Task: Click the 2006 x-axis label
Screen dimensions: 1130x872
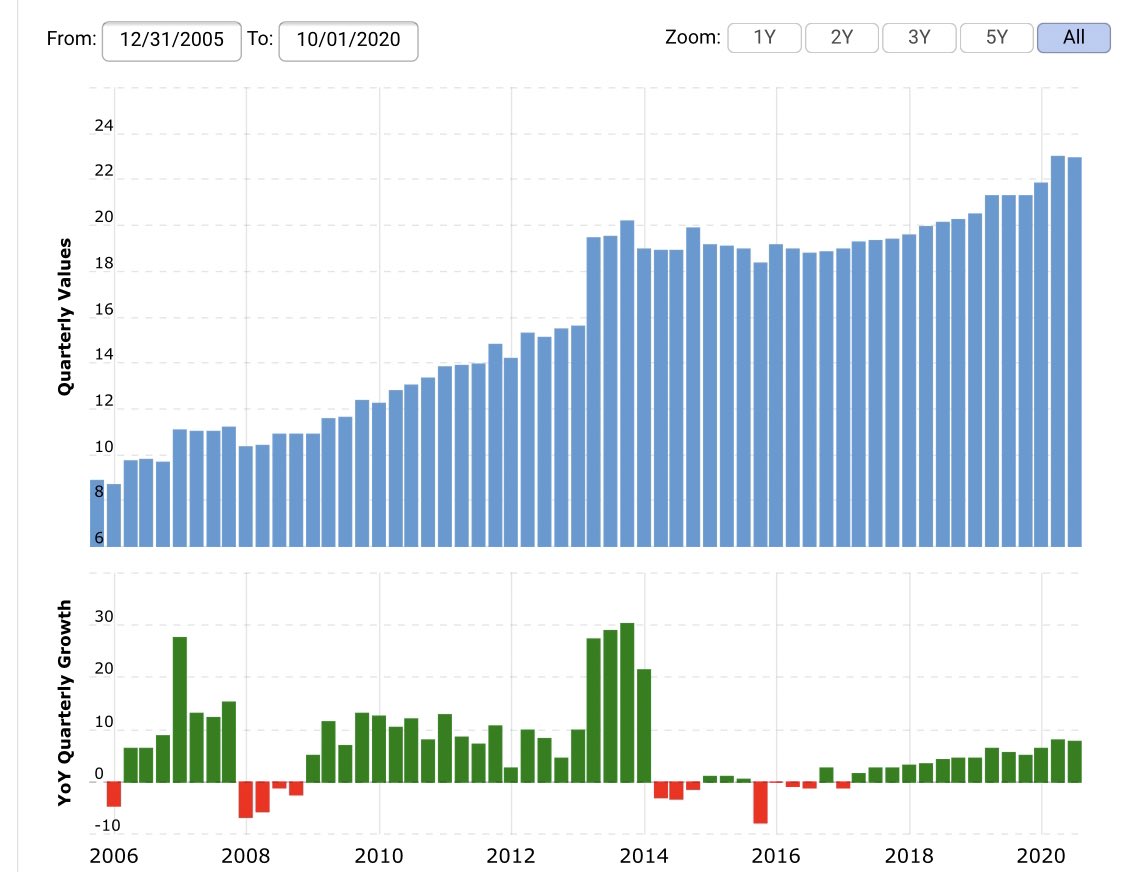Action: point(114,855)
